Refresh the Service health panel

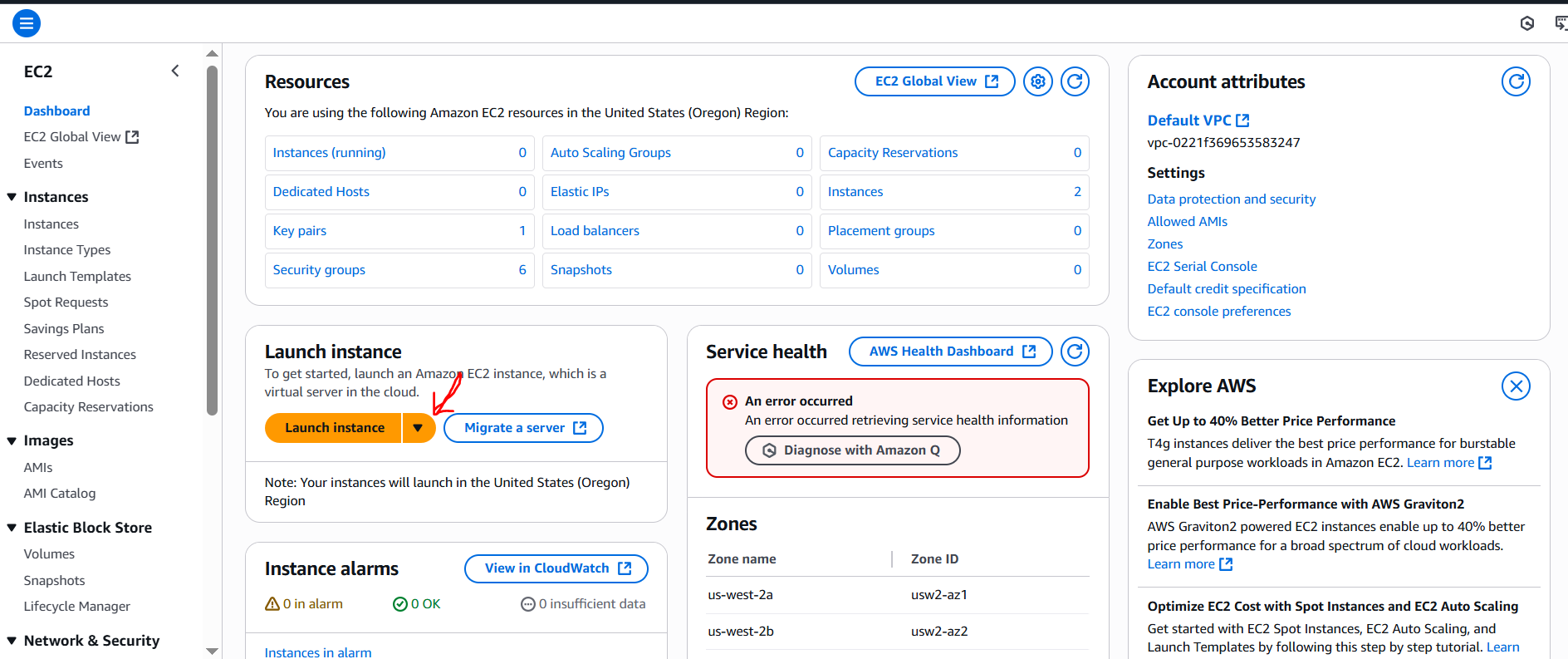(1075, 352)
